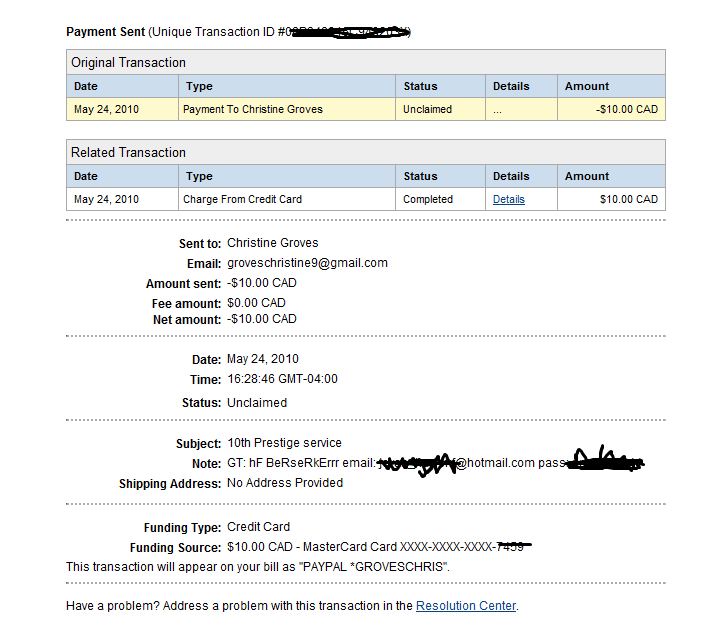The width and height of the screenshot is (722, 617).
Task: Click the Payment To Christine Groves row
Action: click(x=366, y=109)
